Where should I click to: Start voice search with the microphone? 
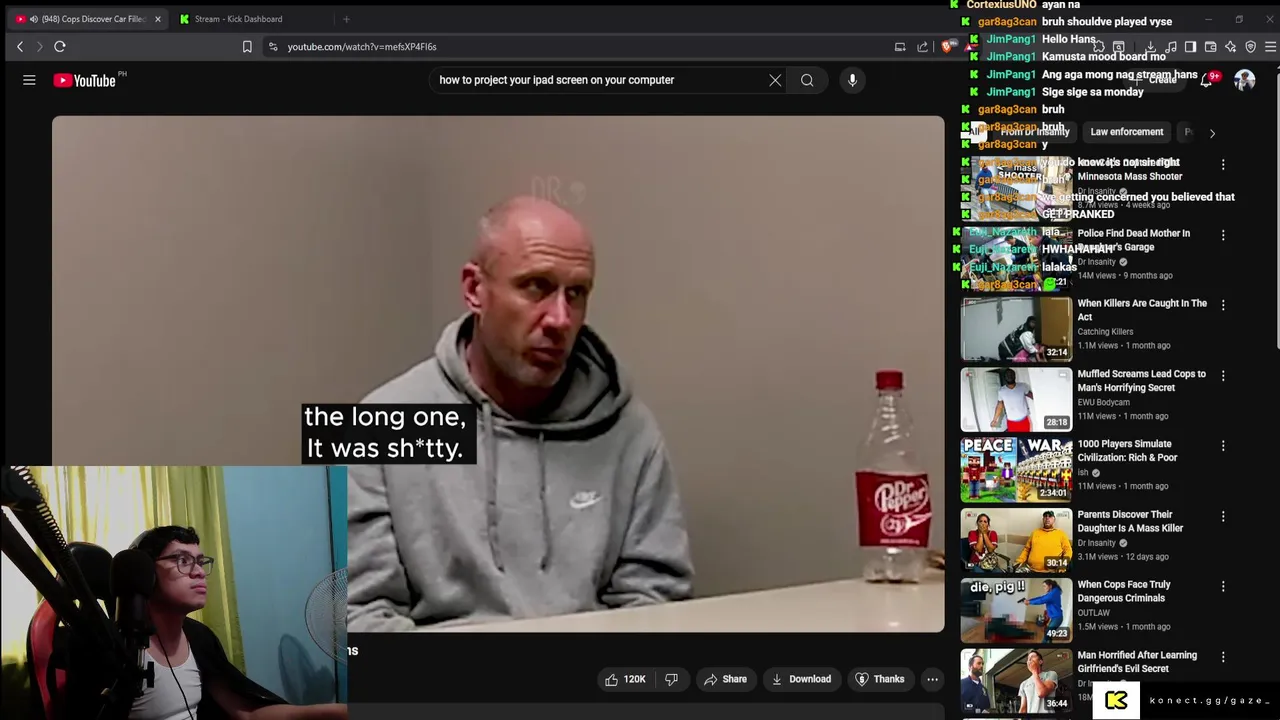(x=852, y=80)
